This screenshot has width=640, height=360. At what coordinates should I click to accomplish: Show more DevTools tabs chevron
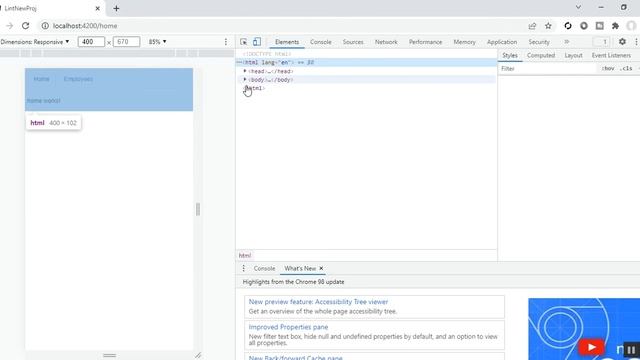pyautogui.click(x=567, y=42)
